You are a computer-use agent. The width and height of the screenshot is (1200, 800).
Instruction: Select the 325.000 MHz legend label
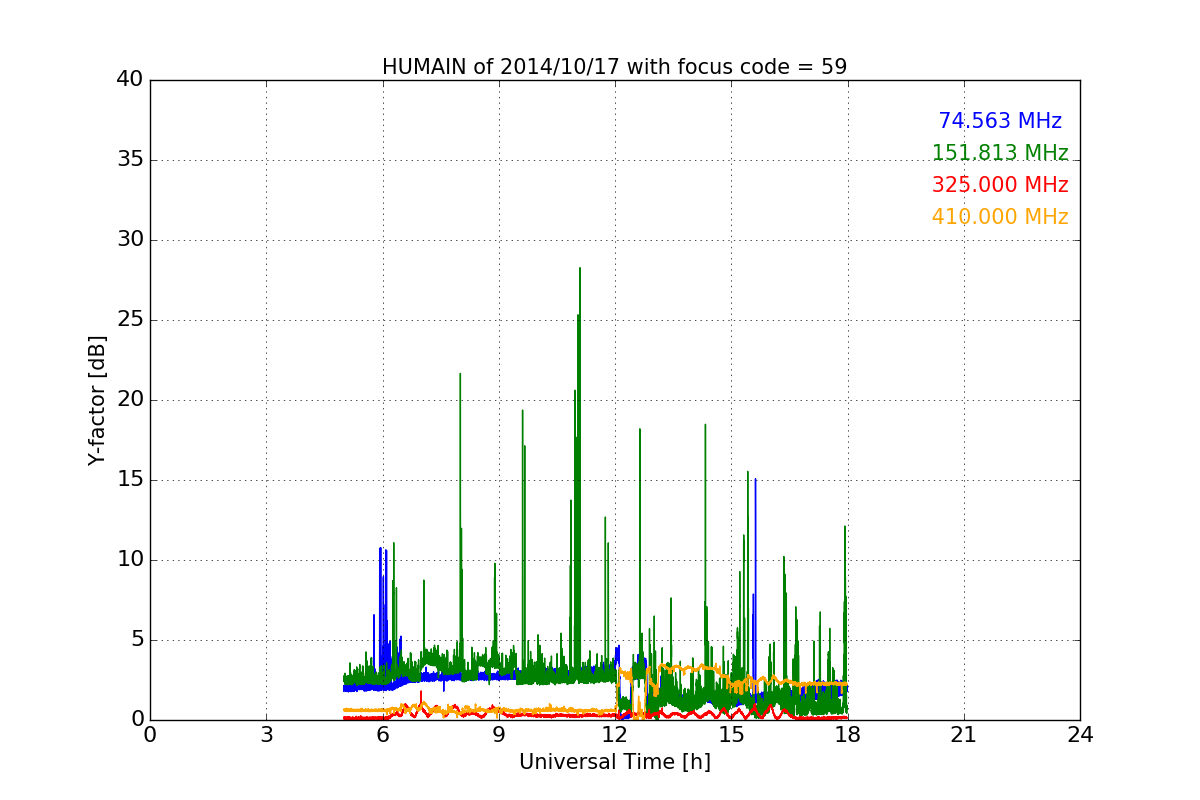(x=1000, y=185)
